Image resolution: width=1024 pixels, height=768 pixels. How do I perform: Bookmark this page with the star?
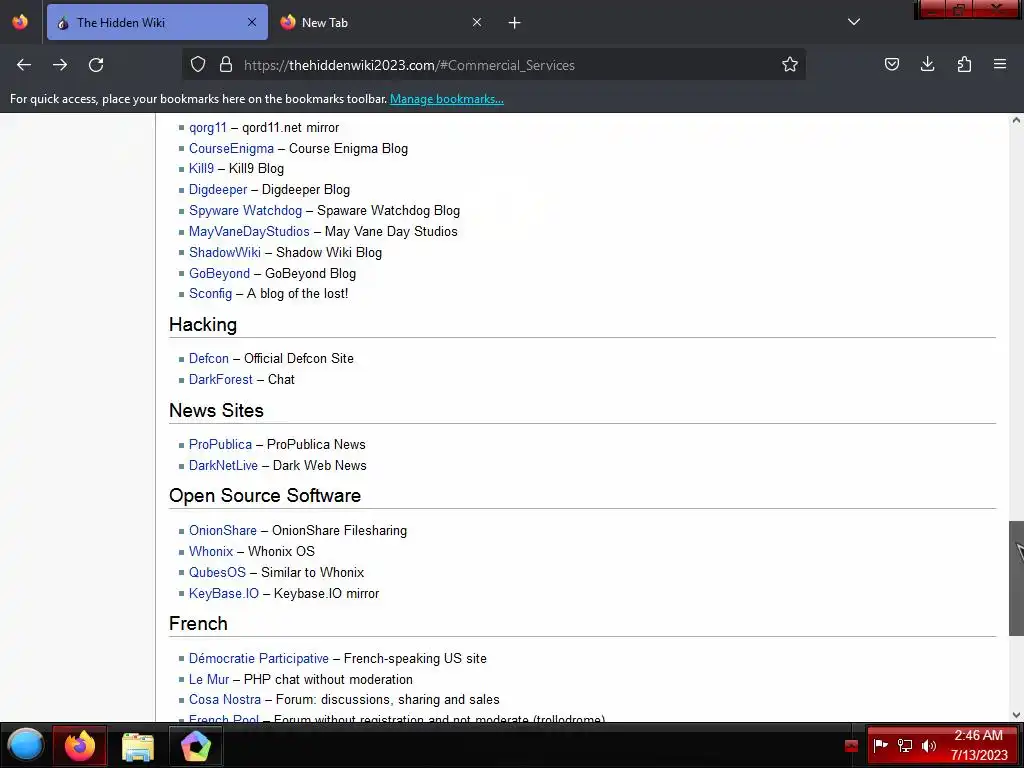[790, 64]
